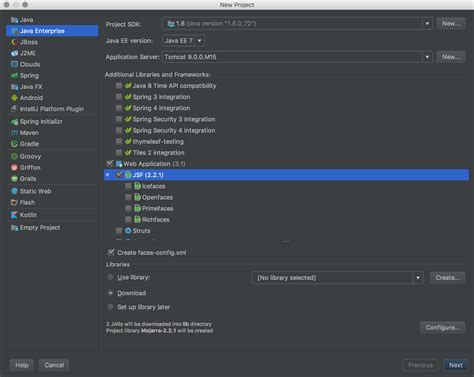Select the Use library radio button
Screen dimensions: 474x377
point(110,277)
